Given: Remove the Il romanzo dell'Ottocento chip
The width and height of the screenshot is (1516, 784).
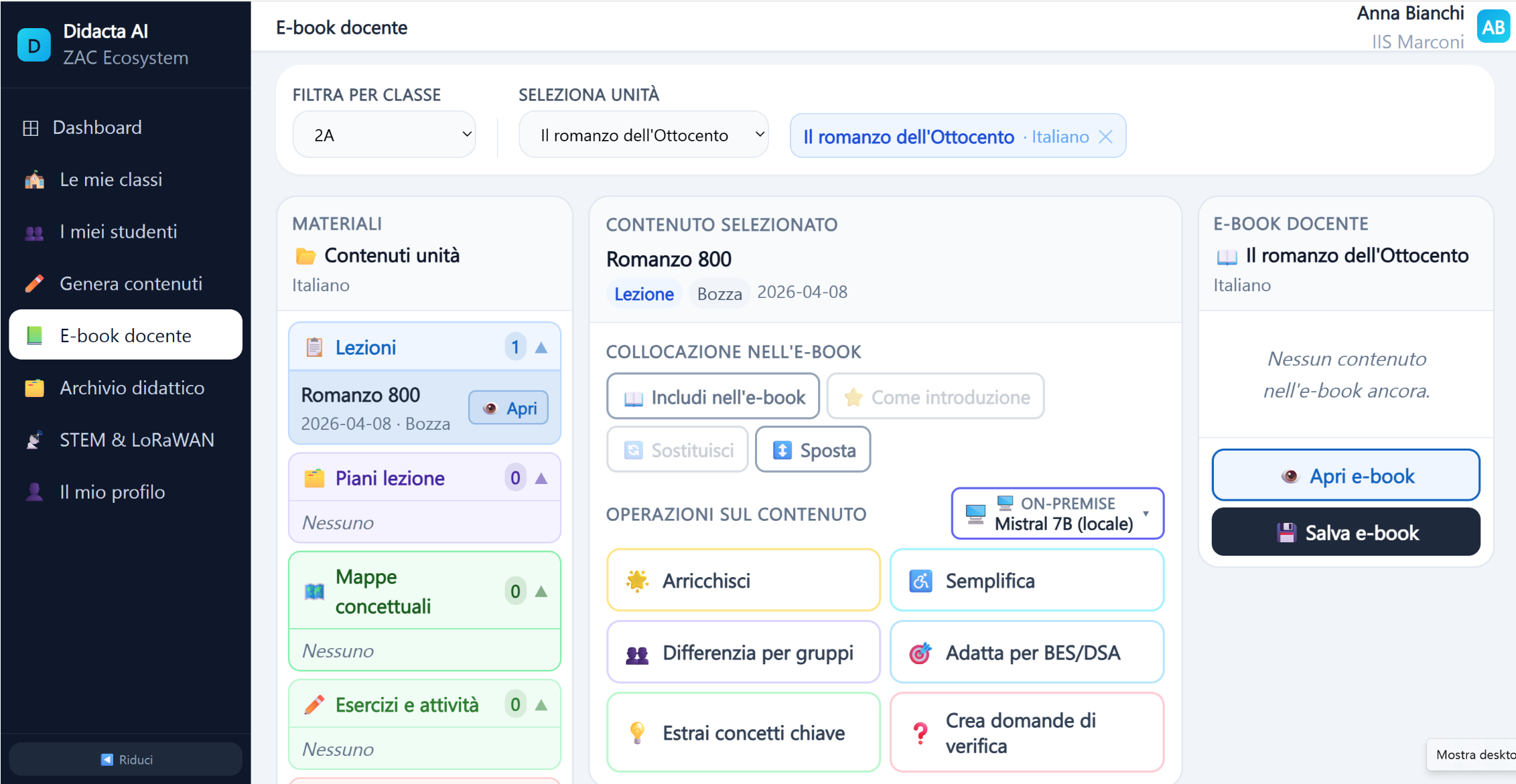Looking at the screenshot, I should pyautogui.click(x=1105, y=137).
